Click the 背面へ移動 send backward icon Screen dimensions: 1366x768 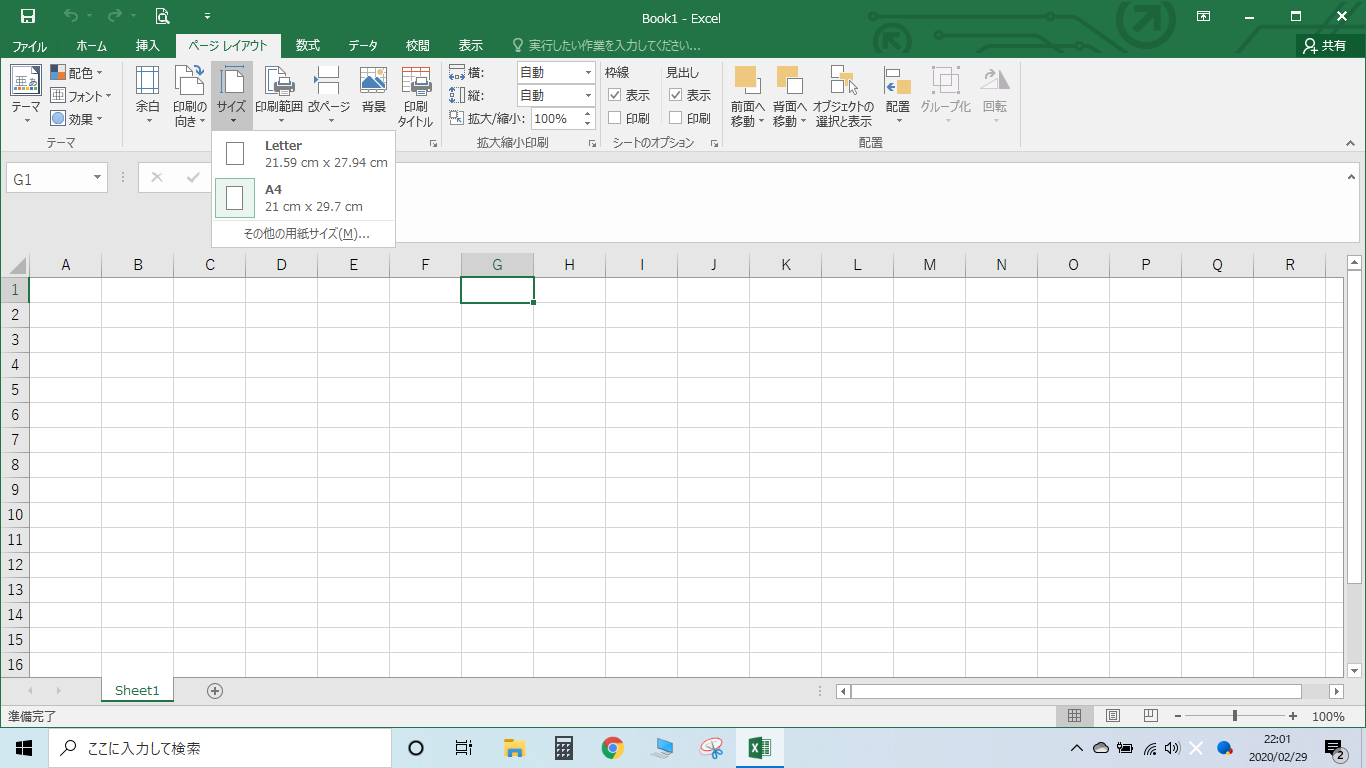coord(789,80)
